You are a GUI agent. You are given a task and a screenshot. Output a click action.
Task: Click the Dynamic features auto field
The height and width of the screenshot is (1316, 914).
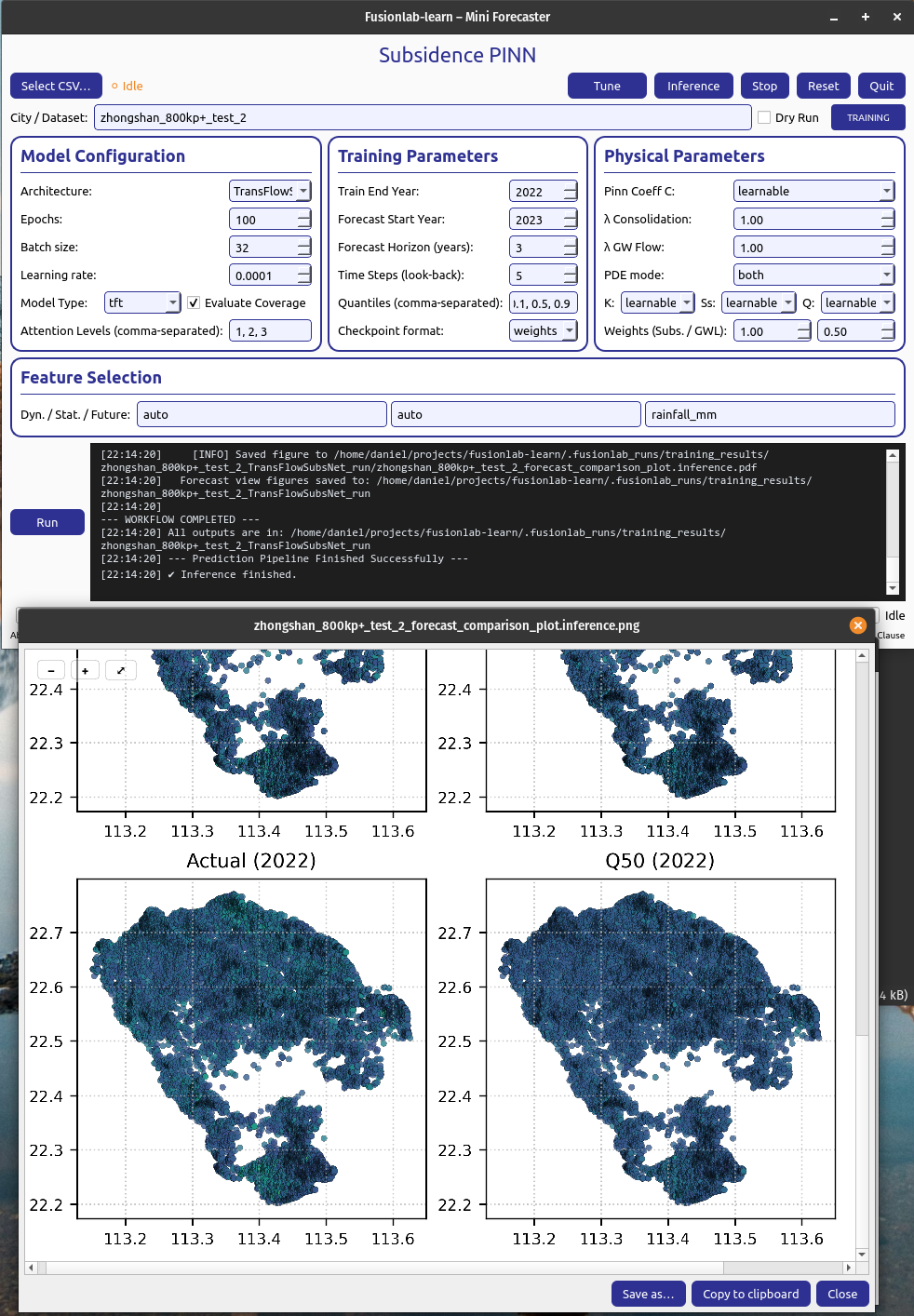(x=262, y=414)
